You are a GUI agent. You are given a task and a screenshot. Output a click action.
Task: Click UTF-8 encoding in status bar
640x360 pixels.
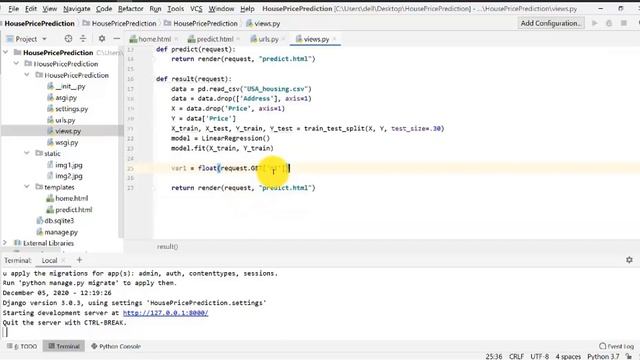(x=540, y=356)
